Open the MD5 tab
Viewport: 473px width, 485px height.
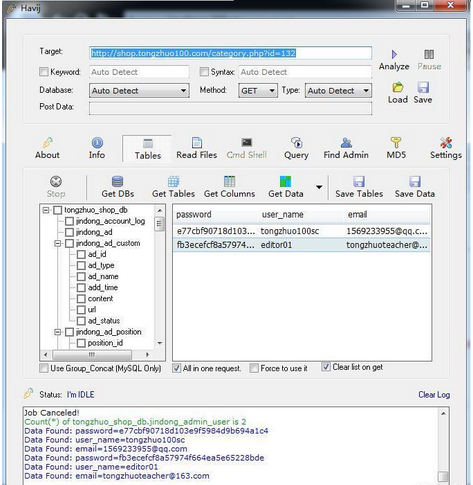[x=396, y=149]
